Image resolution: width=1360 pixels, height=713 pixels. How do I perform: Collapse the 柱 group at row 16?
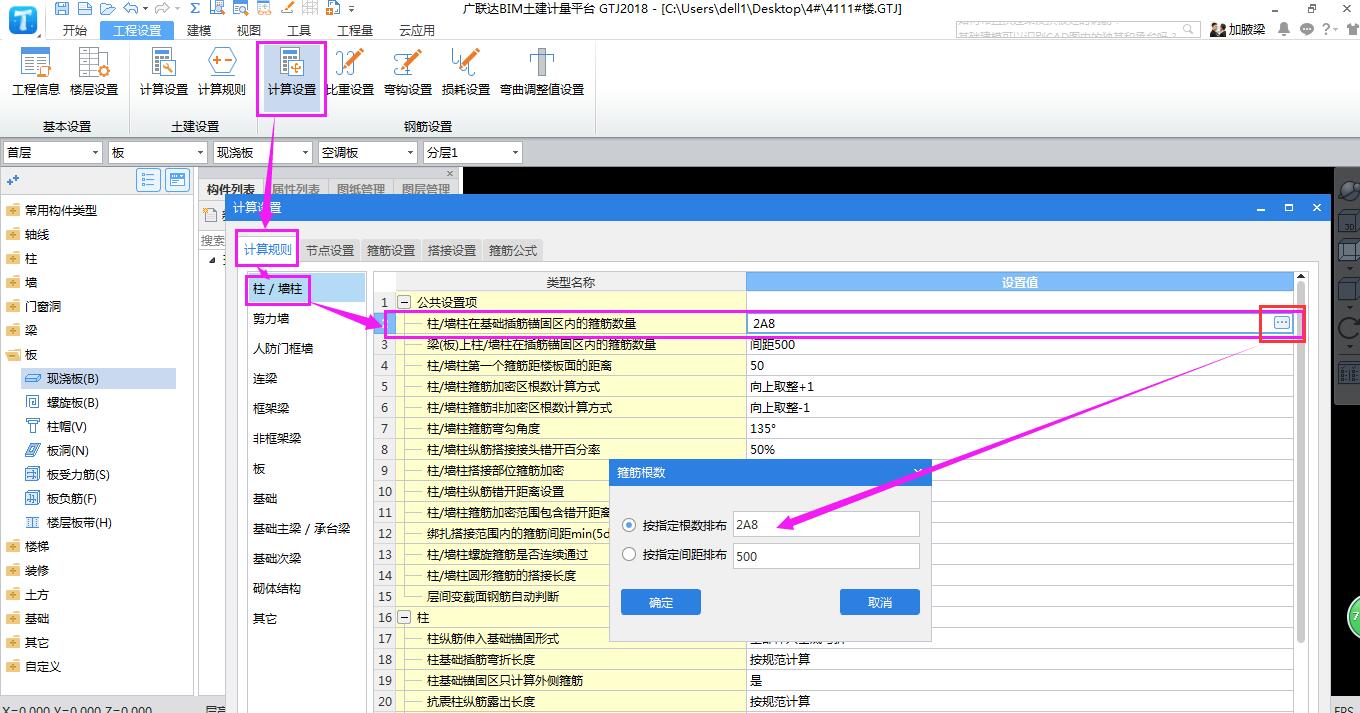click(405, 617)
